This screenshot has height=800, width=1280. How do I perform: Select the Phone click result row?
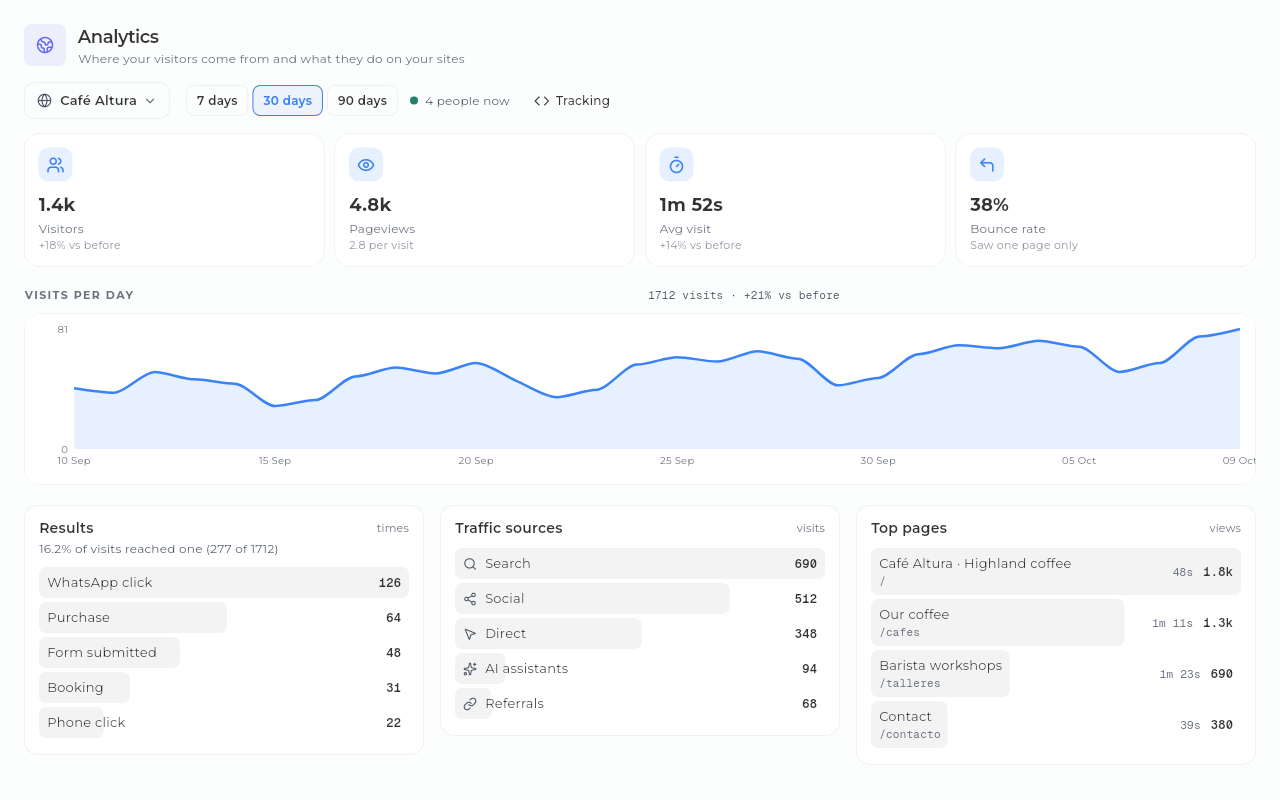[224, 723]
